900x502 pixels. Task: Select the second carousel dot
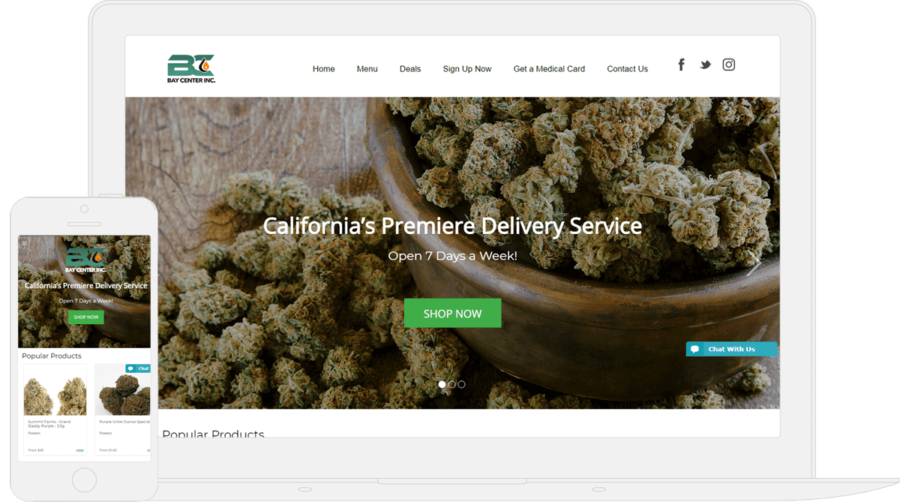452,384
